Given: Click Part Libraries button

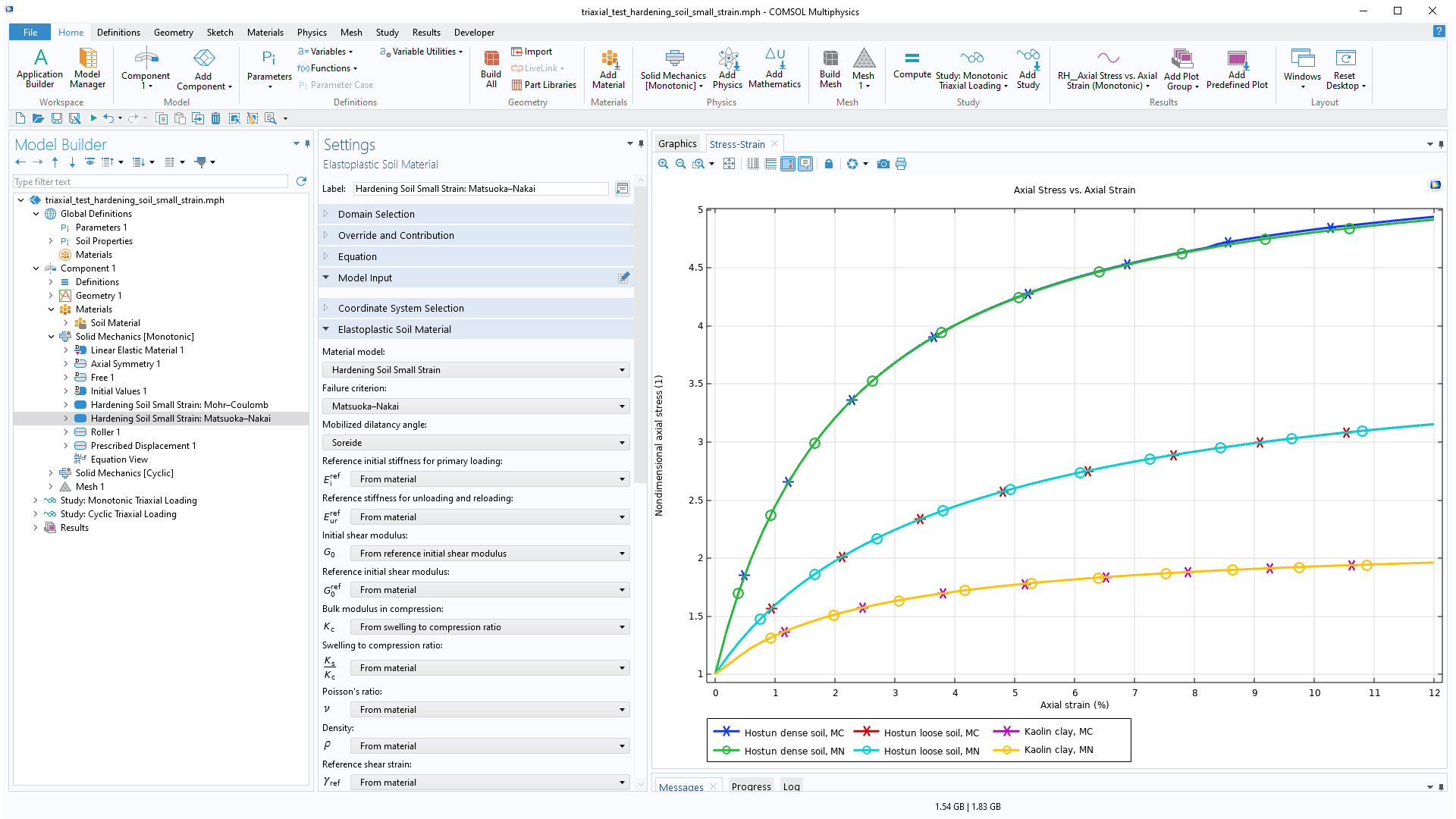Looking at the screenshot, I should click(544, 85).
